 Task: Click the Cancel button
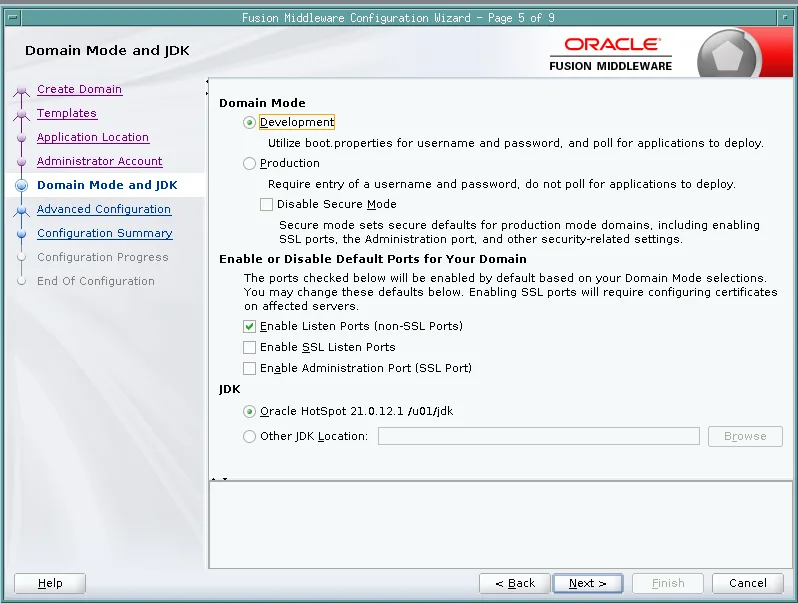pos(748,583)
